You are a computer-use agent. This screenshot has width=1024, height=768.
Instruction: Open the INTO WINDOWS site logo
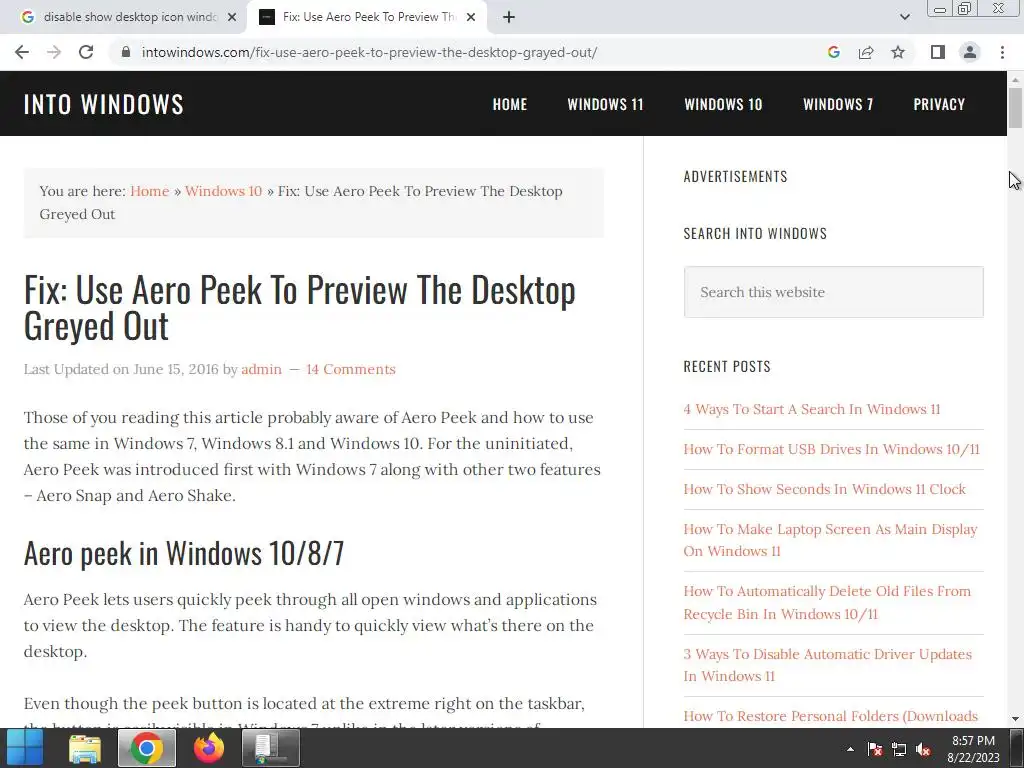point(104,104)
